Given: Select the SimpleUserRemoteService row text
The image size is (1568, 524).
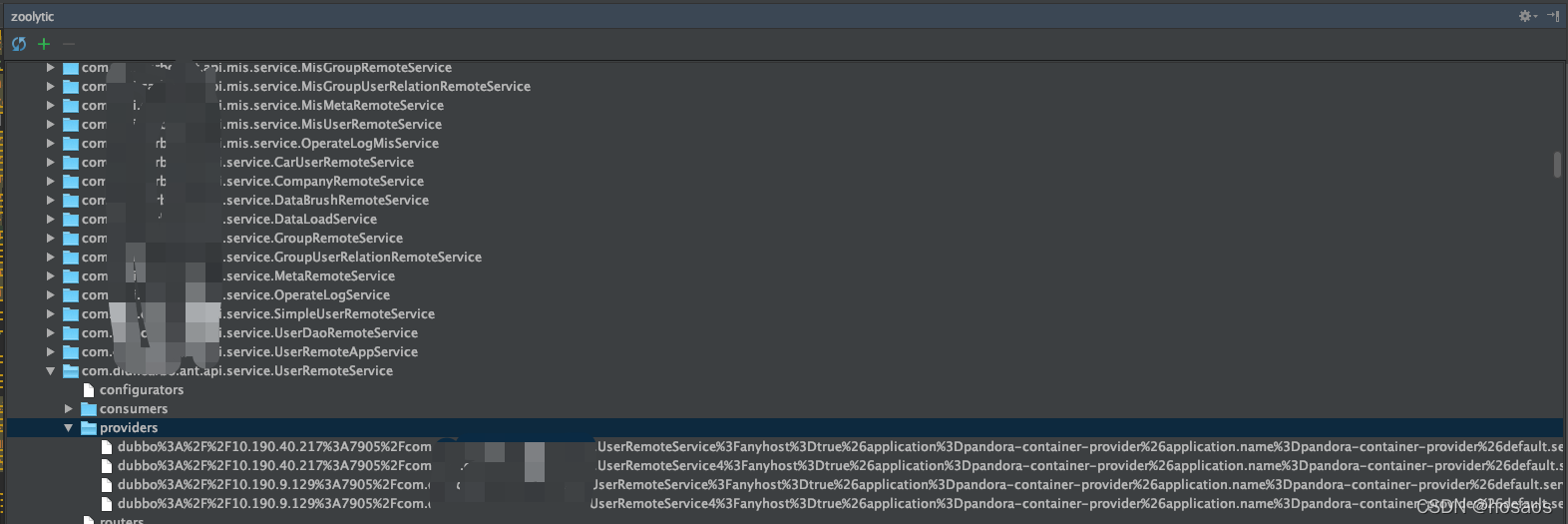Looking at the screenshot, I should point(258,314).
